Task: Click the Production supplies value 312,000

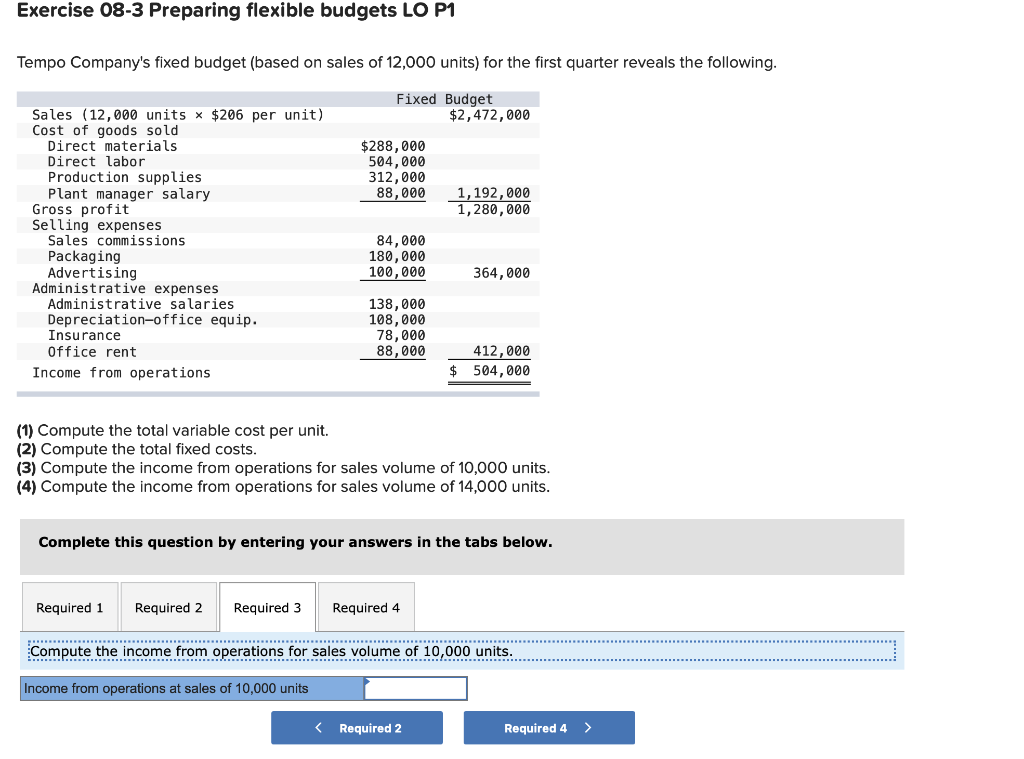Action: (397, 178)
